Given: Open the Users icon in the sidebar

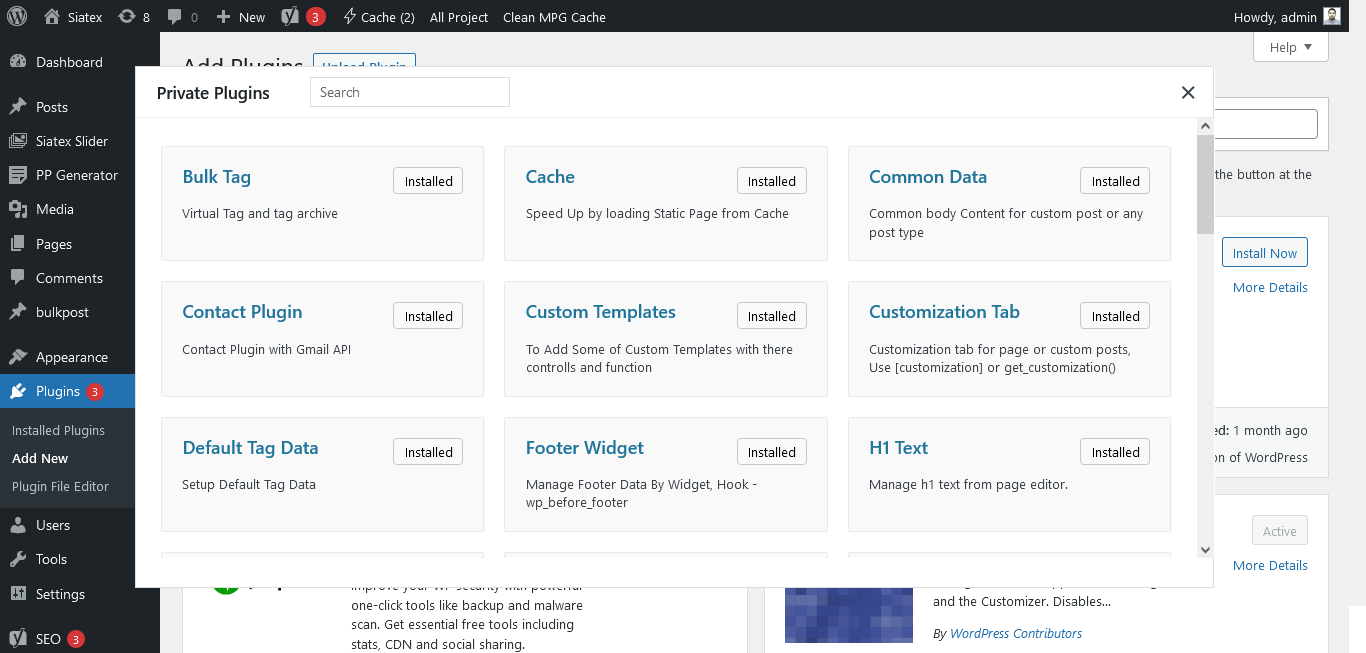Looking at the screenshot, I should pyautogui.click(x=20, y=524).
